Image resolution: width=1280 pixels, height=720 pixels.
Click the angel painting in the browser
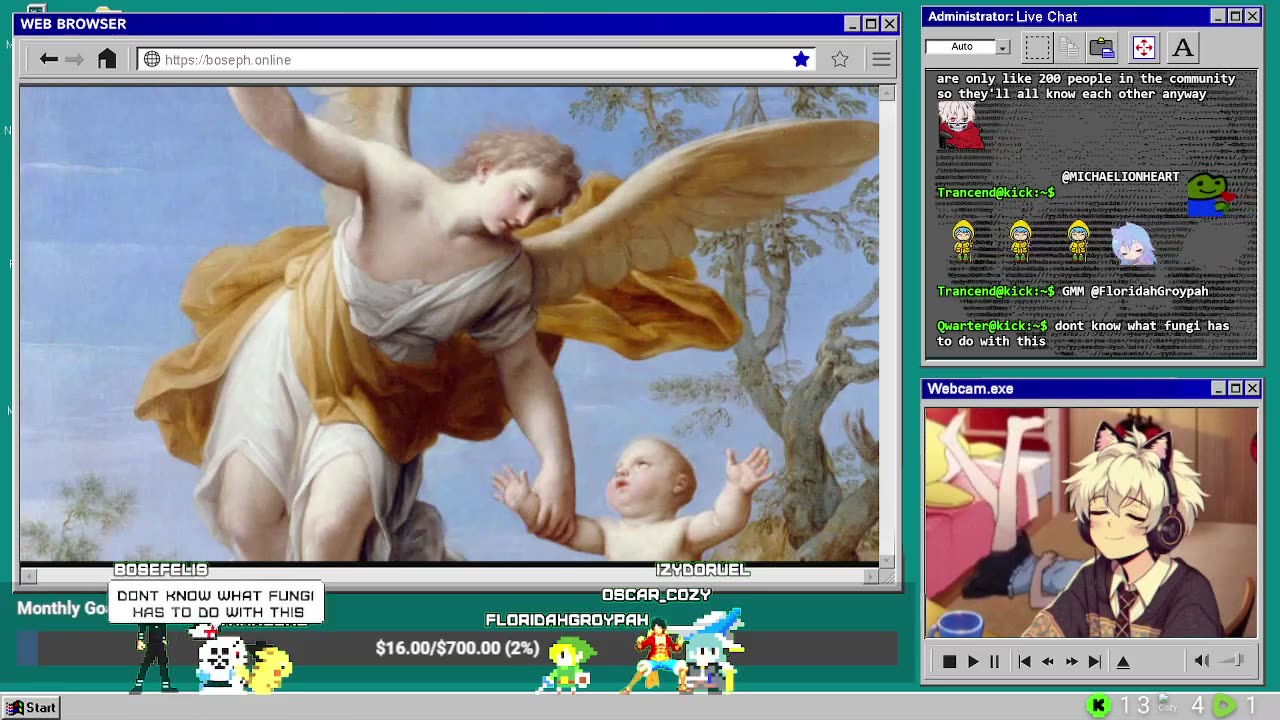[449, 324]
